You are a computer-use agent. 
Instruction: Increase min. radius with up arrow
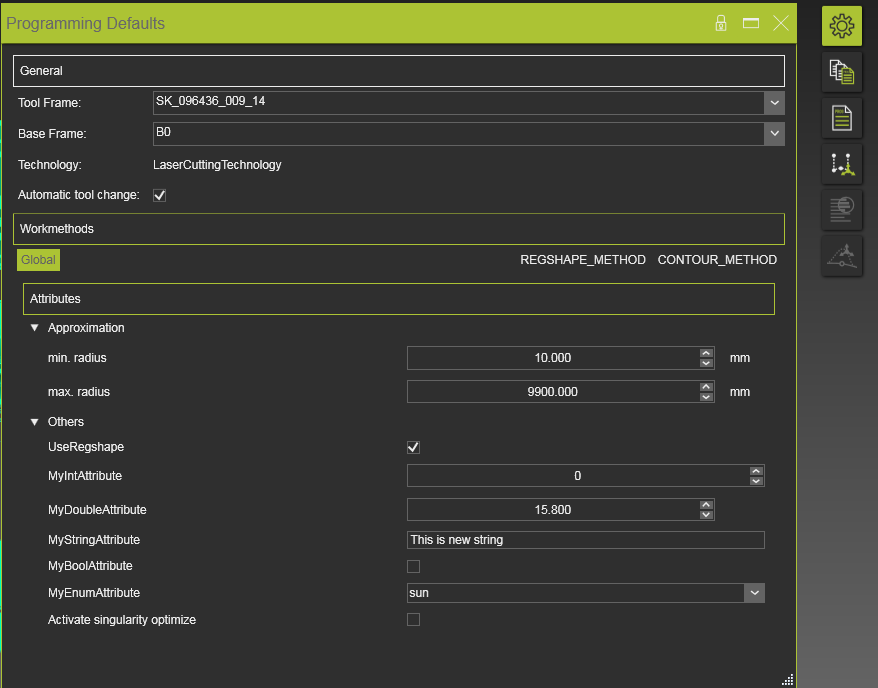coord(706,353)
